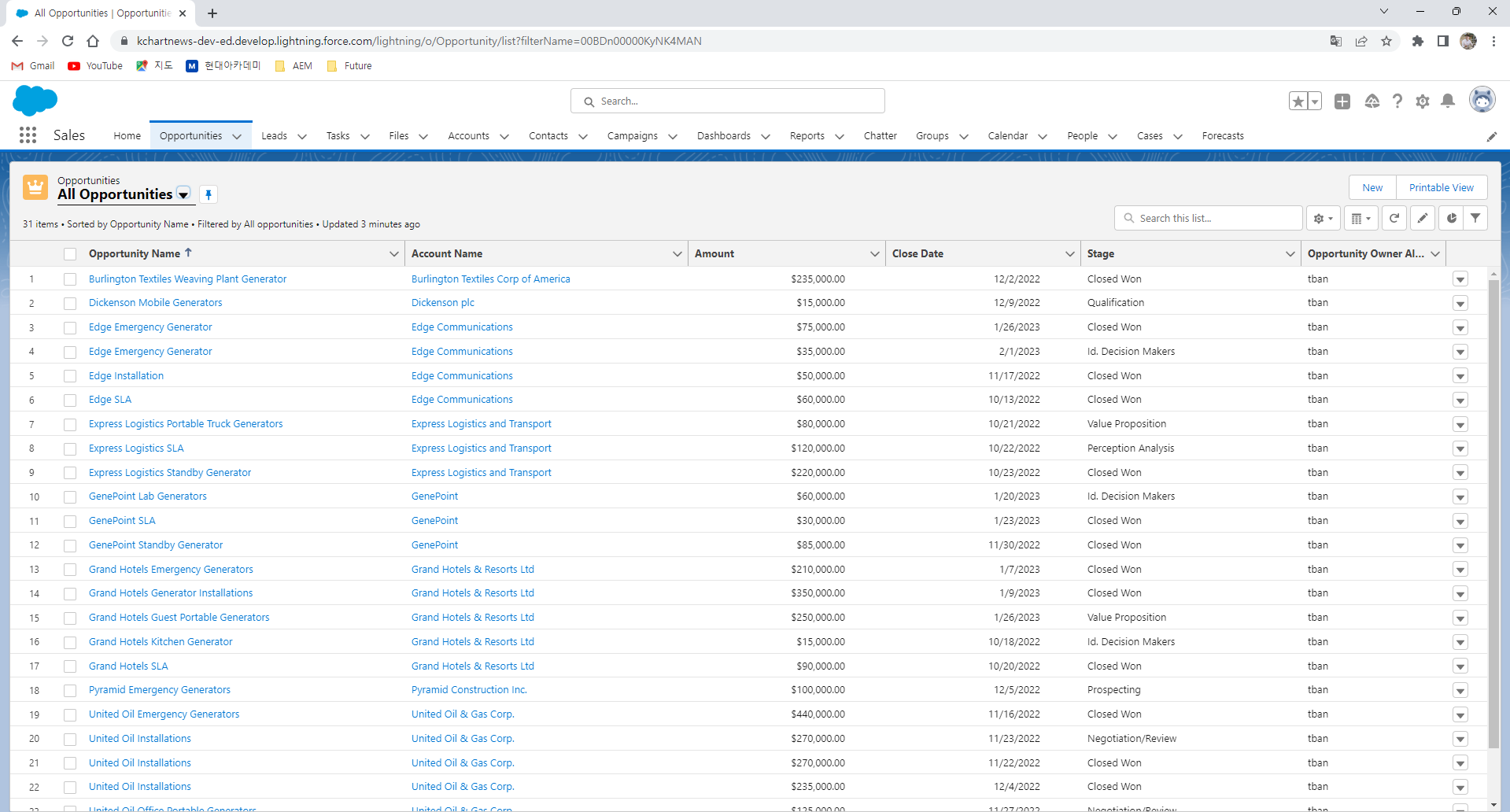Viewport: 1510px width, 812px height.
Task: Click the Printable View button
Action: (x=1441, y=187)
